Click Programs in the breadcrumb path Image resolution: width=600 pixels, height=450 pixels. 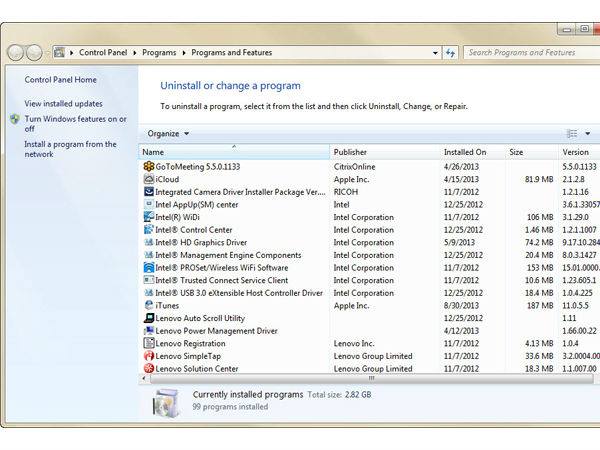click(157, 52)
